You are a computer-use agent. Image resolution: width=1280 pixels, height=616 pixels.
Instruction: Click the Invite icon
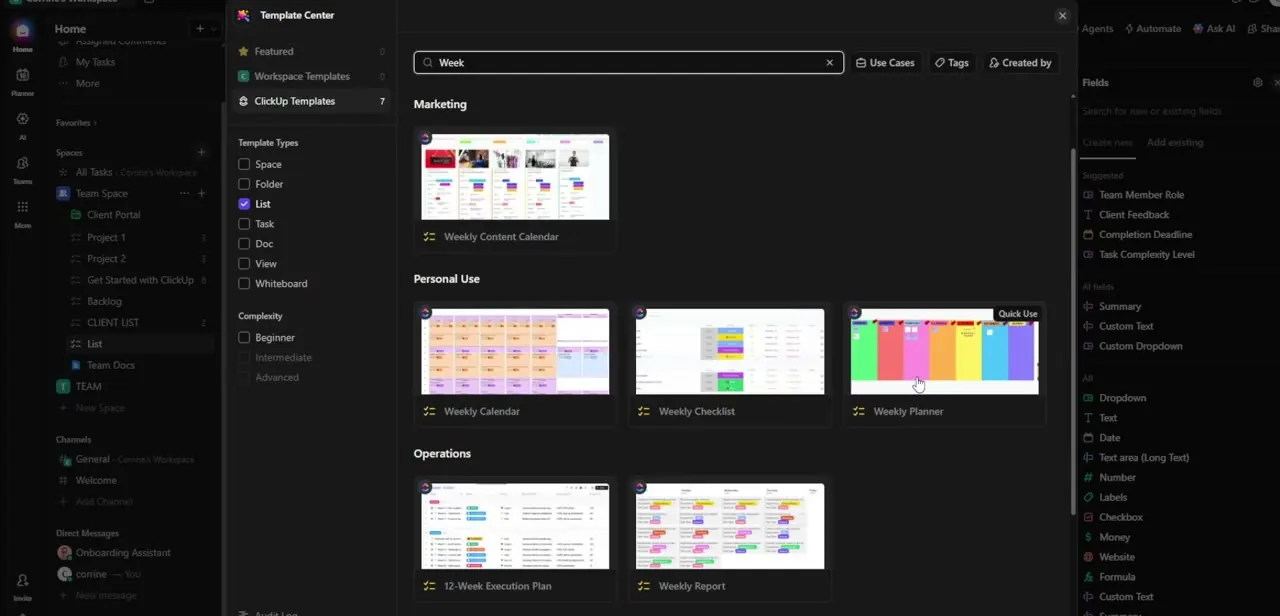[x=22, y=580]
